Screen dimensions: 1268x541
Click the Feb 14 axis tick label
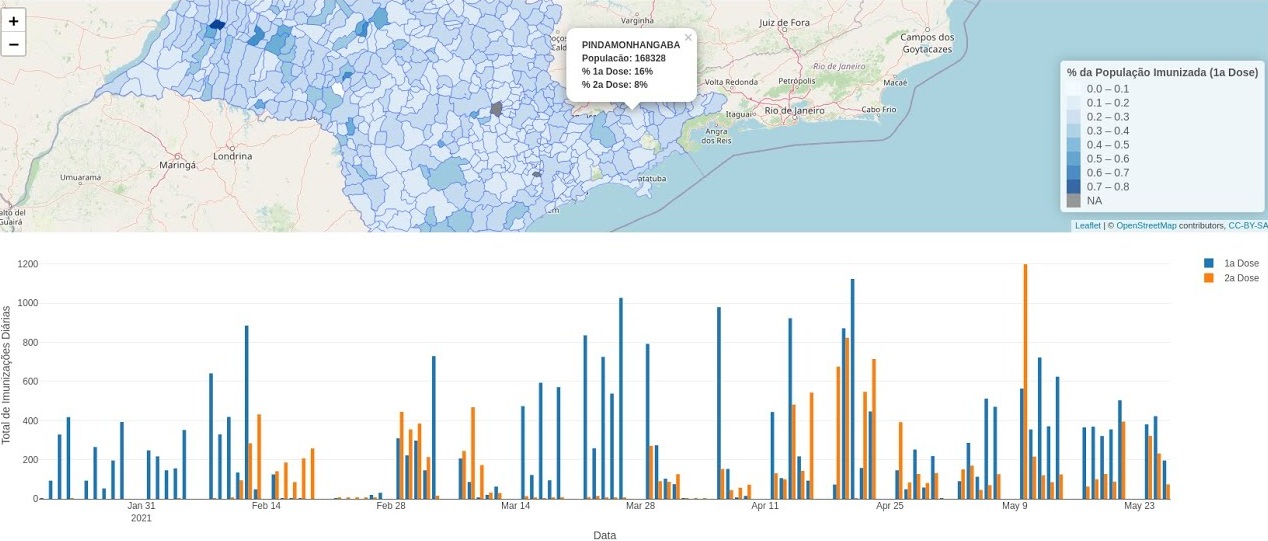pos(266,506)
